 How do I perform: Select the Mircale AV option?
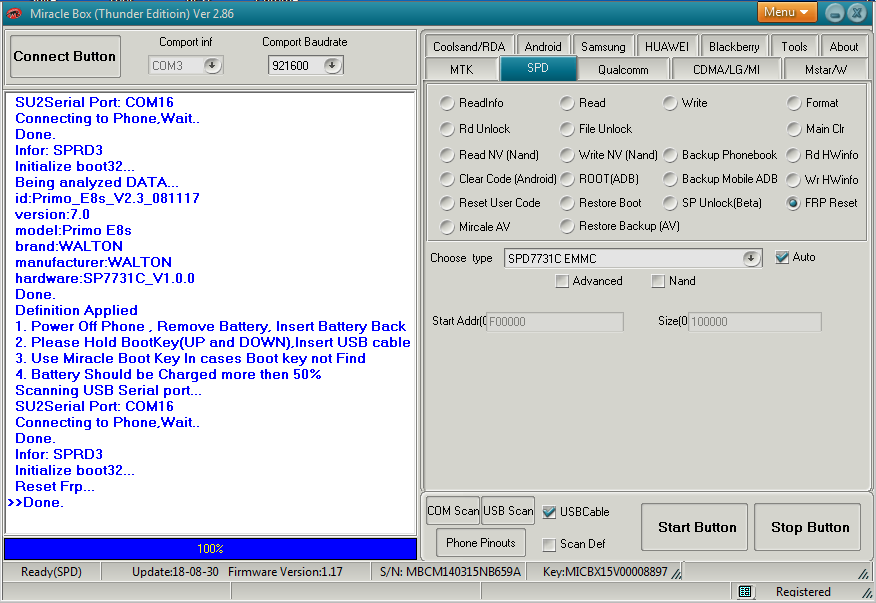[475, 226]
